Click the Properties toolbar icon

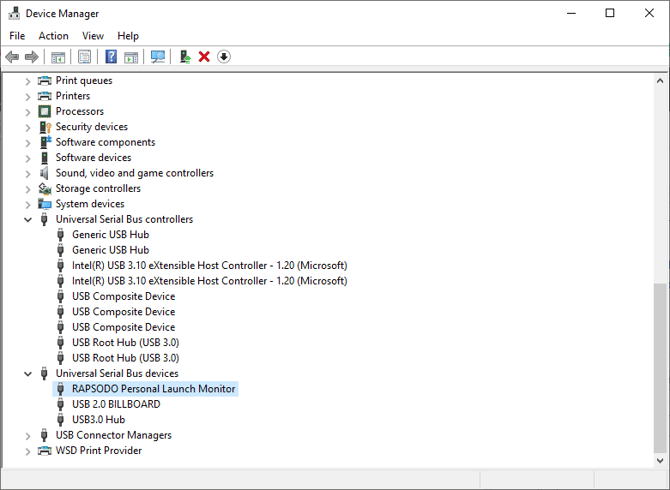85,57
